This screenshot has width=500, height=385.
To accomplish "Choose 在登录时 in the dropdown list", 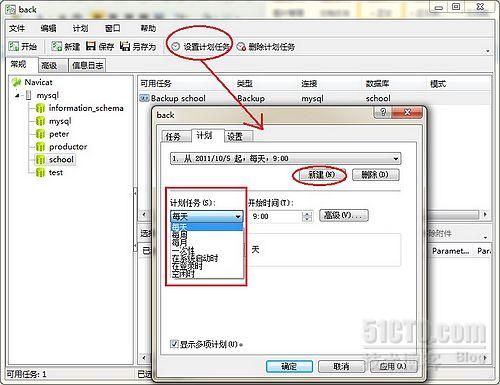I will (207, 266).
